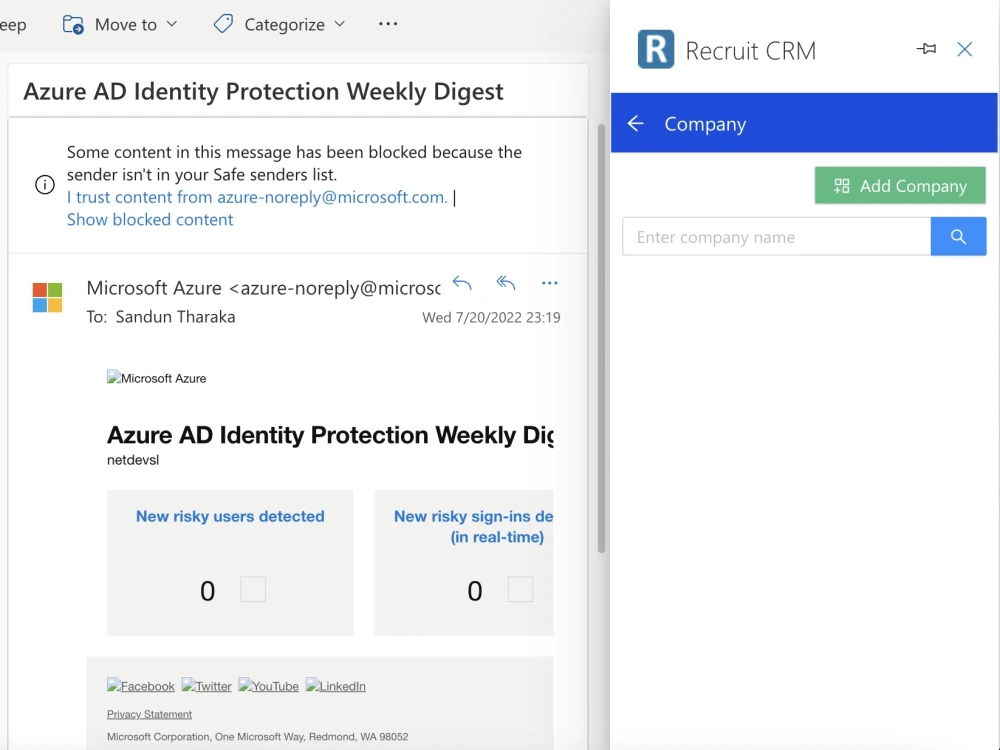This screenshot has width=1000, height=750.
Task: Click recipient name Sandun Tharaka
Action: 175,317
